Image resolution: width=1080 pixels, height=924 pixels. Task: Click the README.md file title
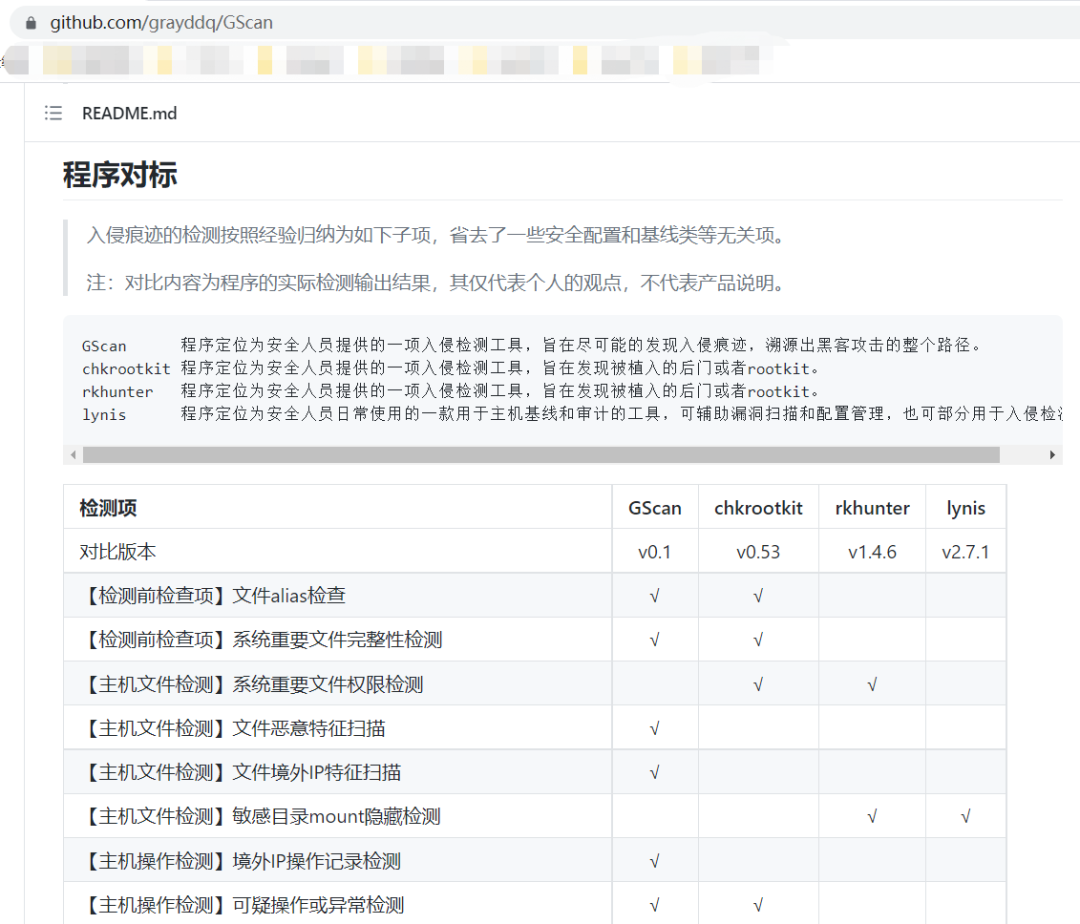click(x=129, y=113)
